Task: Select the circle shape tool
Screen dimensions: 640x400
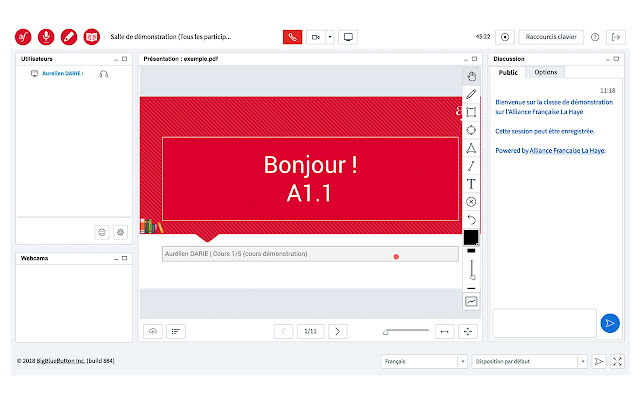Action: click(471, 130)
